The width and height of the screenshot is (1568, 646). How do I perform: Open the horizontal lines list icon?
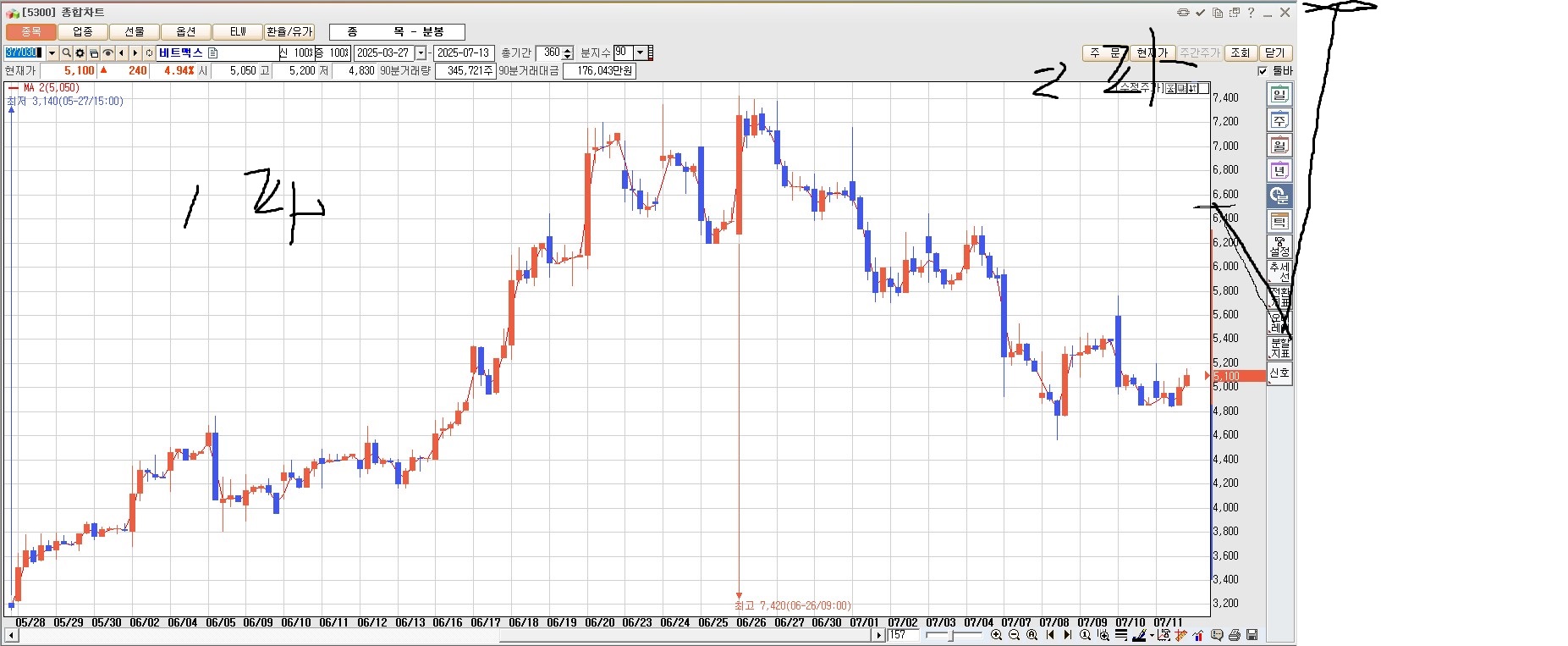[1120, 635]
